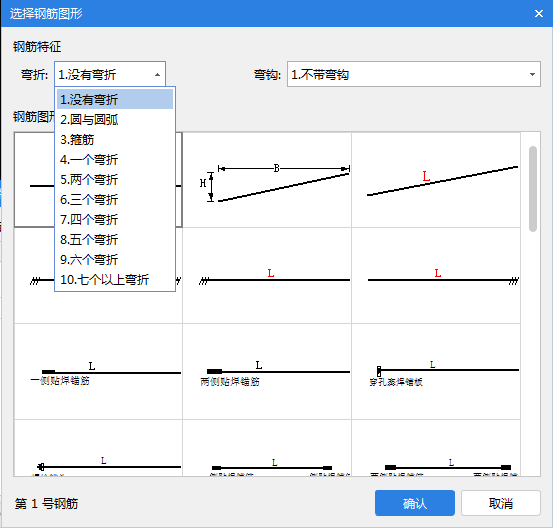The width and height of the screenshot is (553, 528).
Task: Click the 确认 button
Action: point(415,503)
